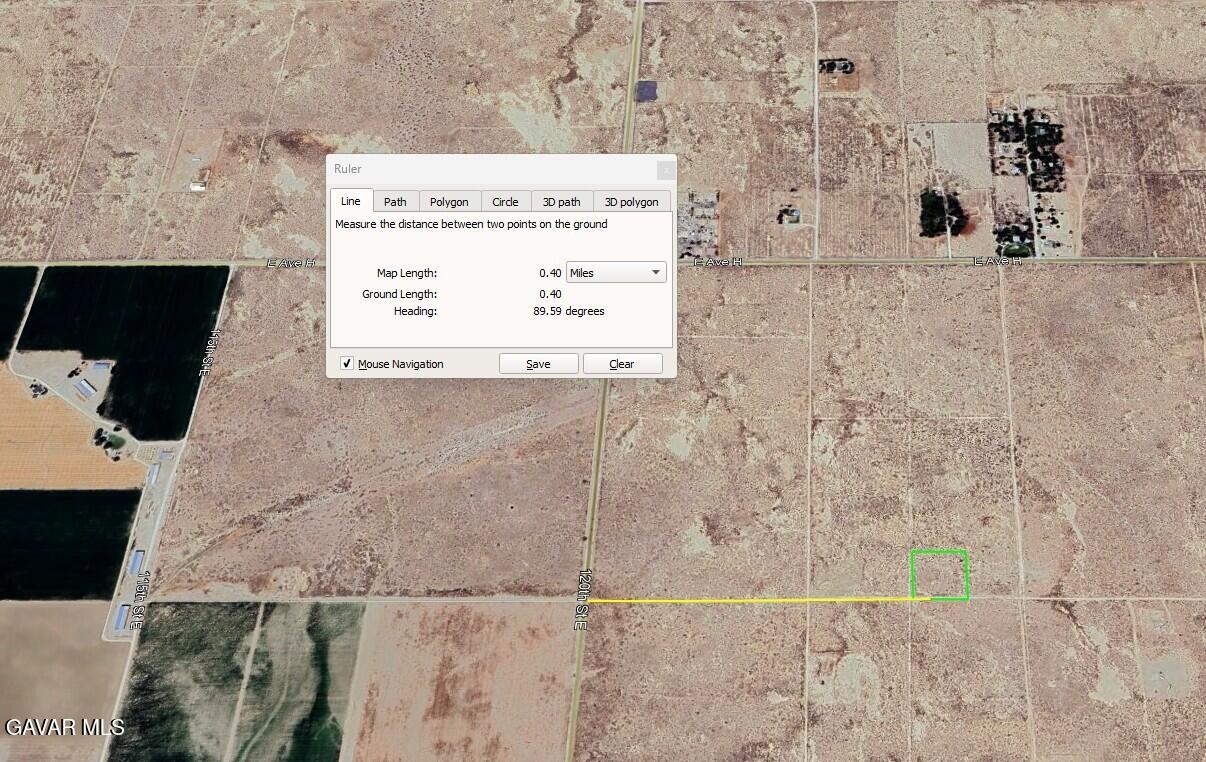Image resolution: width=1206 pixels, height=762 pixels.
Task: Click the Heading value 89.59 degrees
Action: (x=568, y=311)
